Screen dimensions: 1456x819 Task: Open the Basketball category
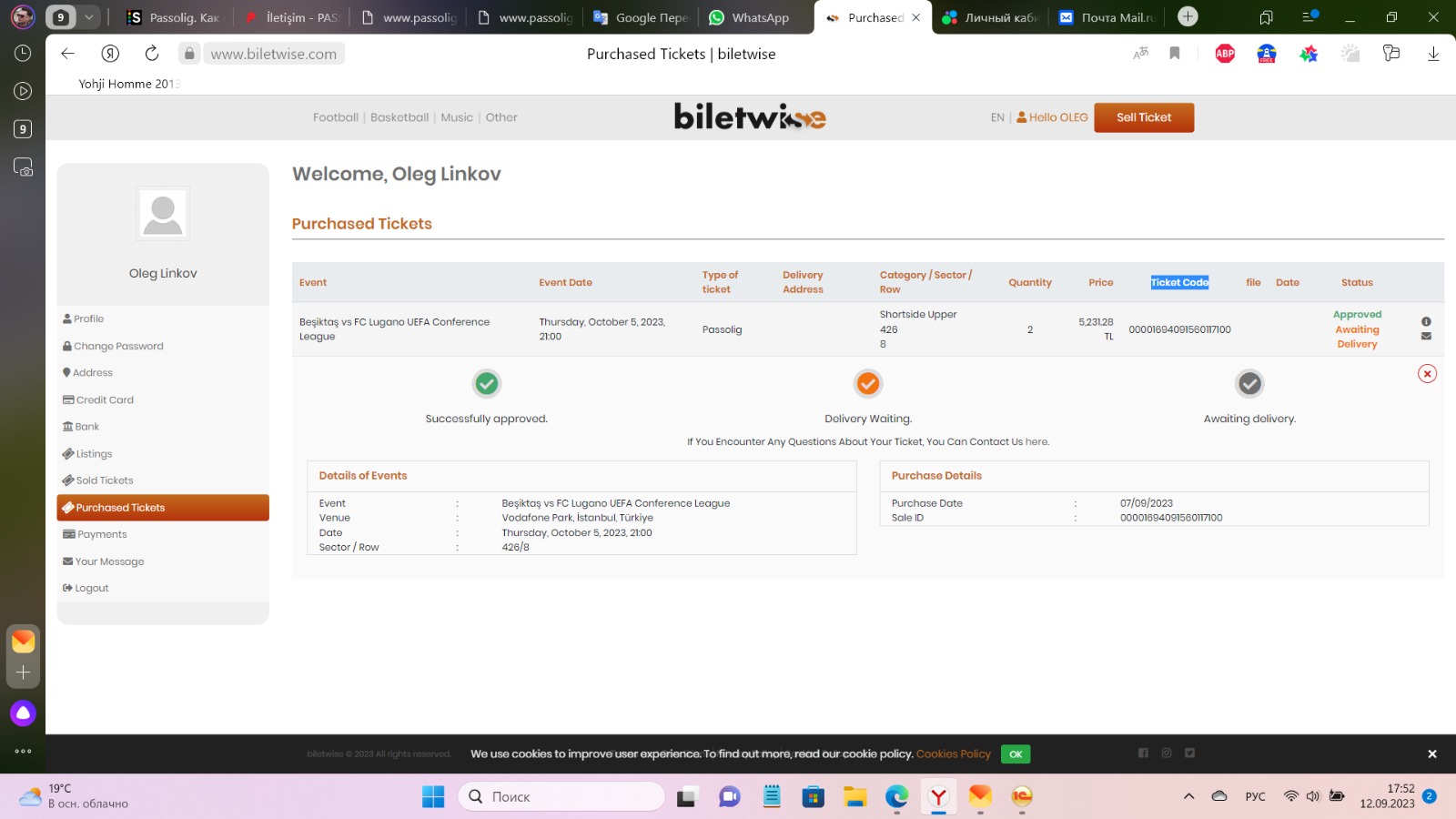tap(399, 117)
